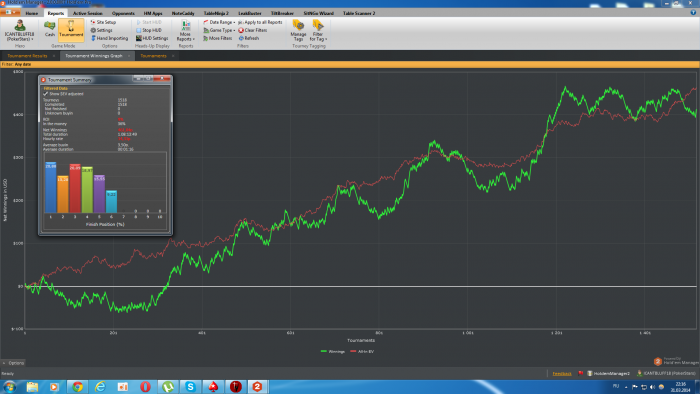This screenshot has width=700, height=394.
Task: Open PokerStars from taskbar
Action: pos(213,387)
